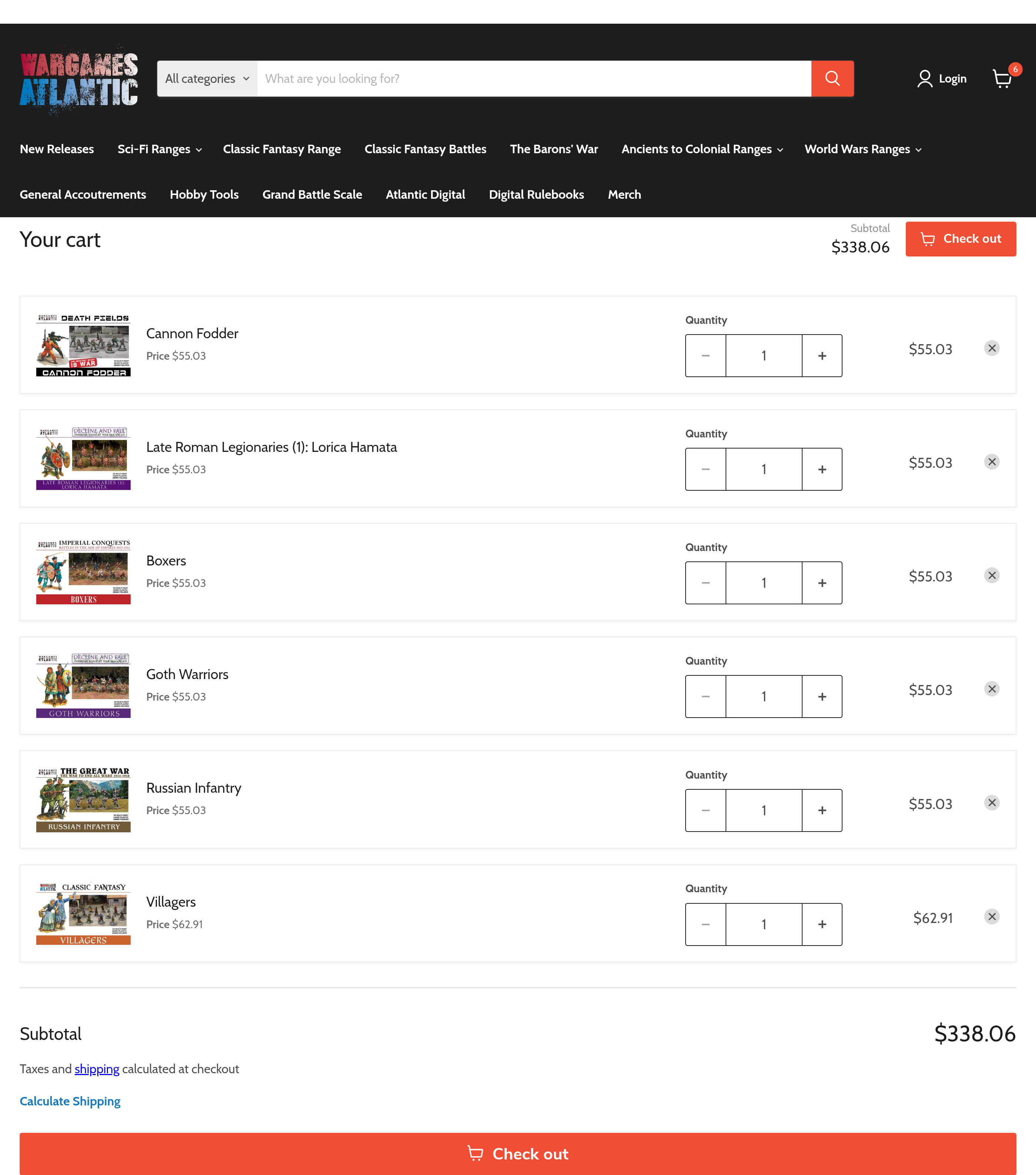Open the shipping policy link
The height and width of the screenshot is (1175, 1036).
pyautogui.click(x=97, y=1069)
